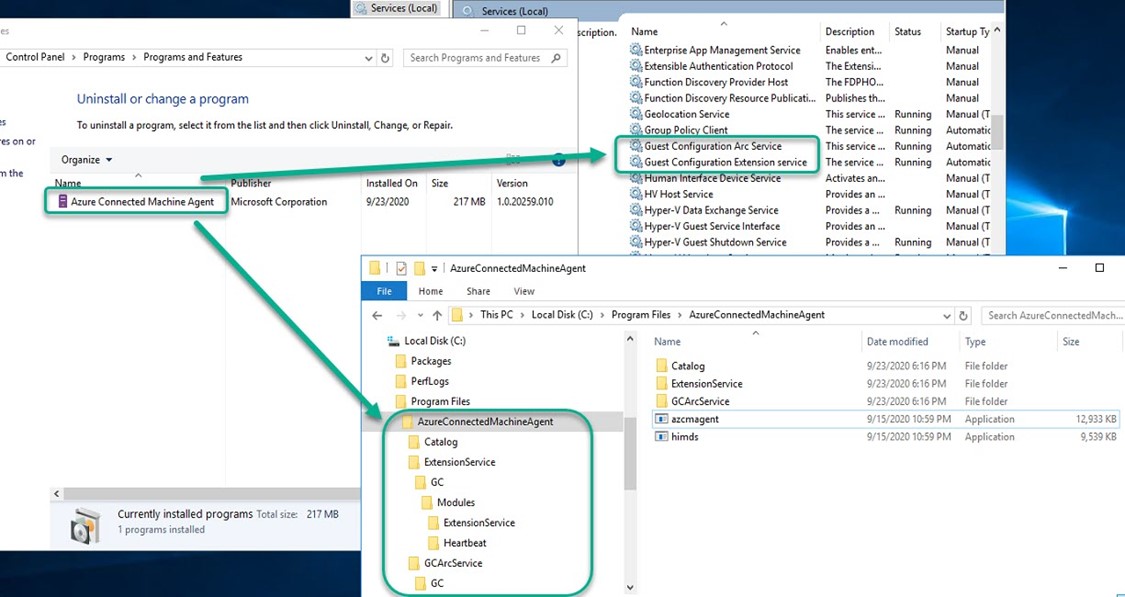Open the File ribbon tab
1125x597 pixels.
[384, 291]
